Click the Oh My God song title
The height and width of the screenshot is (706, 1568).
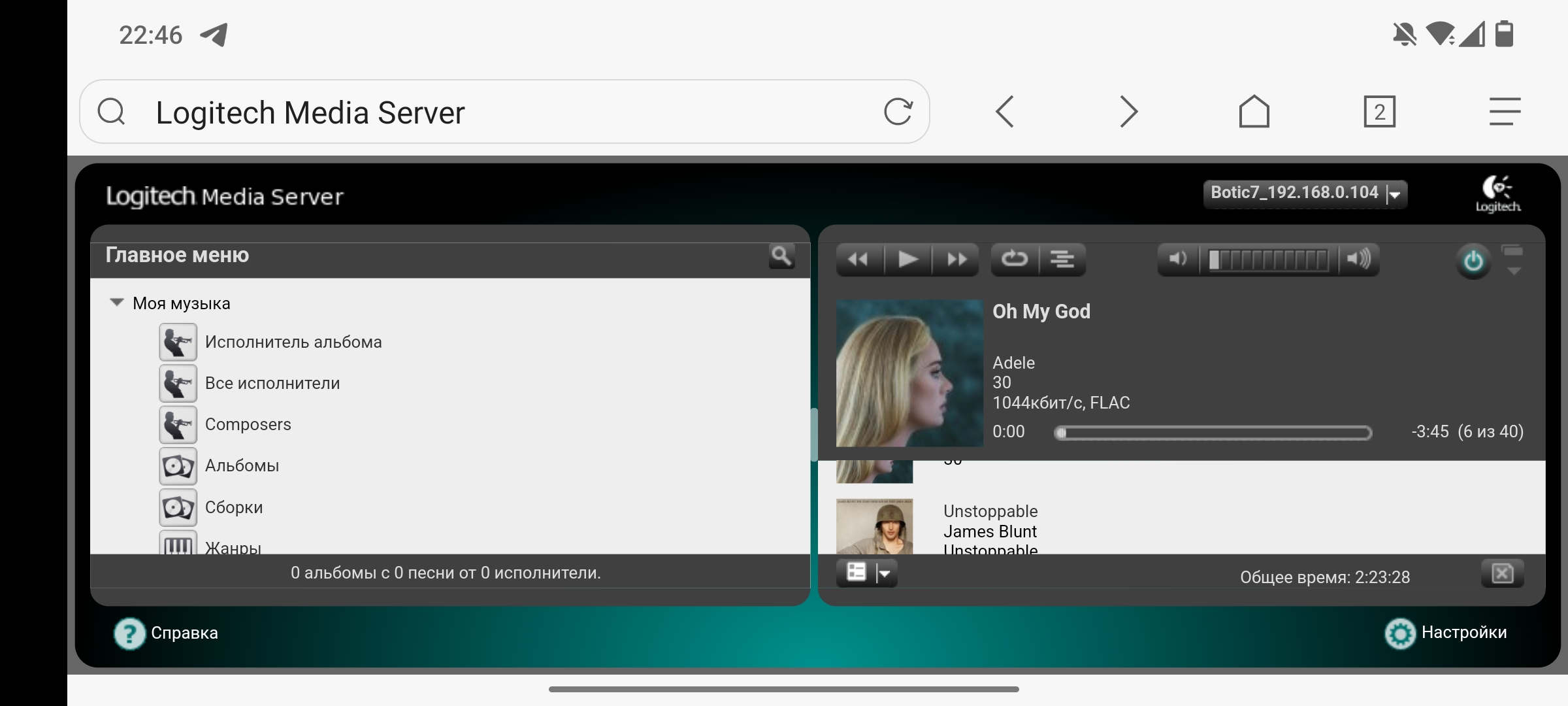(x=1041, y=311)
